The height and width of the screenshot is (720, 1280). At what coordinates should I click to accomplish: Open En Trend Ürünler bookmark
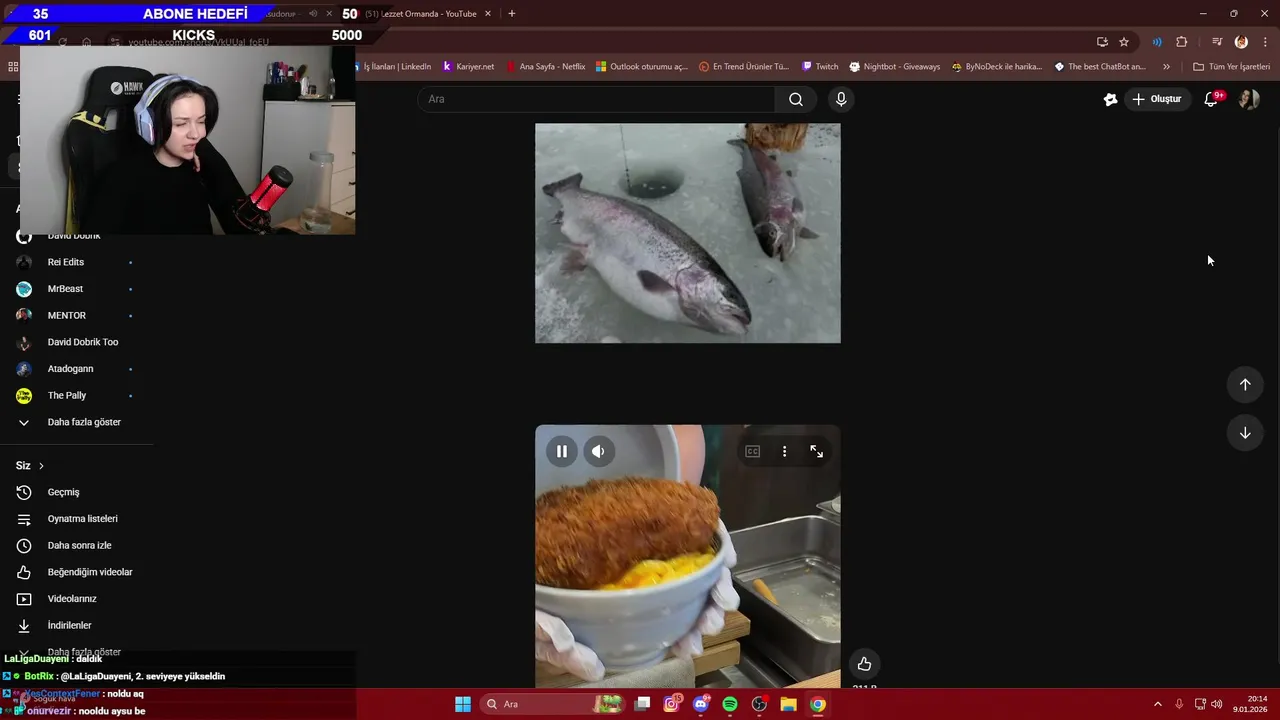(x=744, y=67)
